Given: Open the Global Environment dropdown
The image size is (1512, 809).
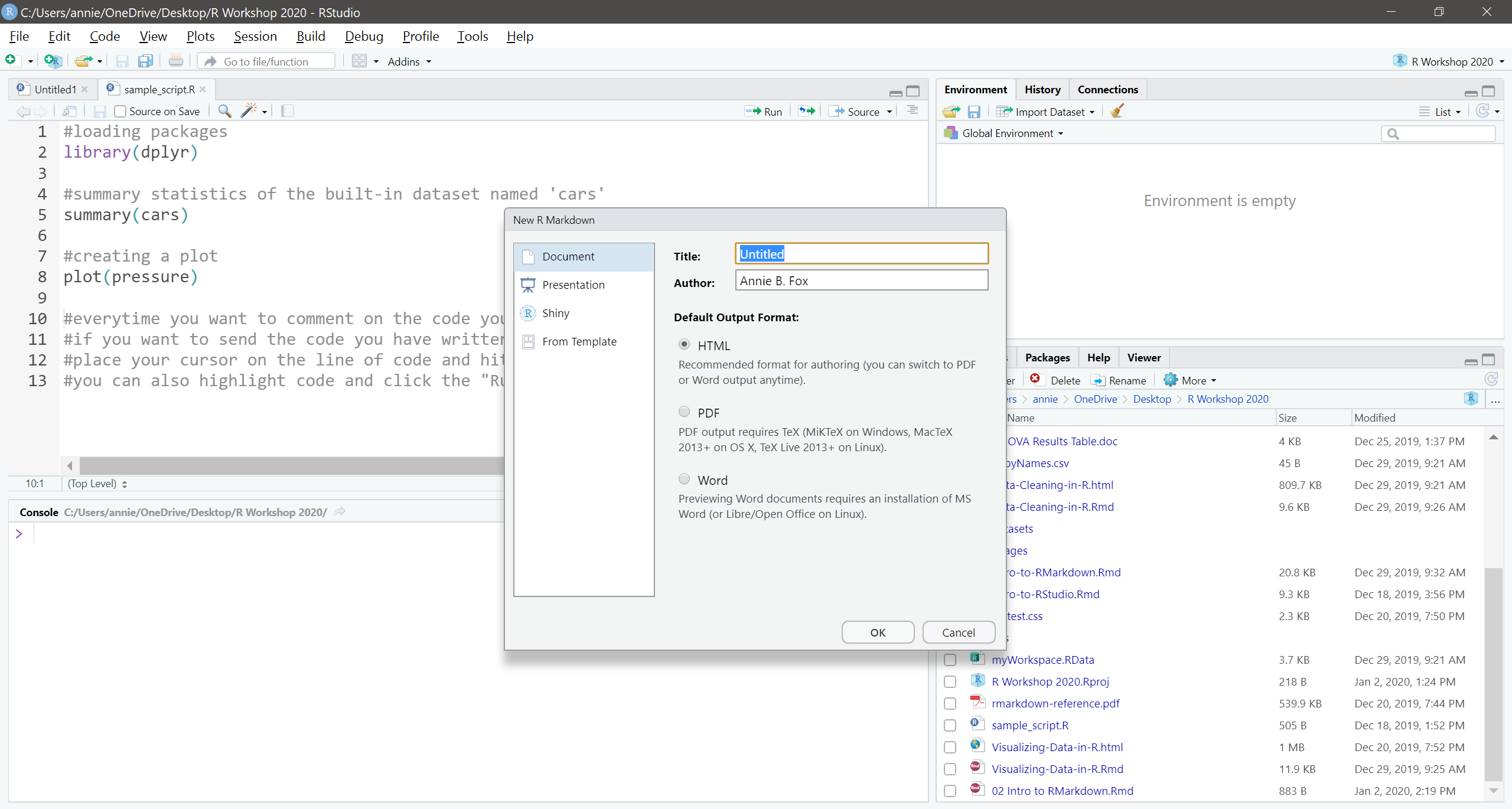Looking at the screenshot, I should coord(1004,133).
